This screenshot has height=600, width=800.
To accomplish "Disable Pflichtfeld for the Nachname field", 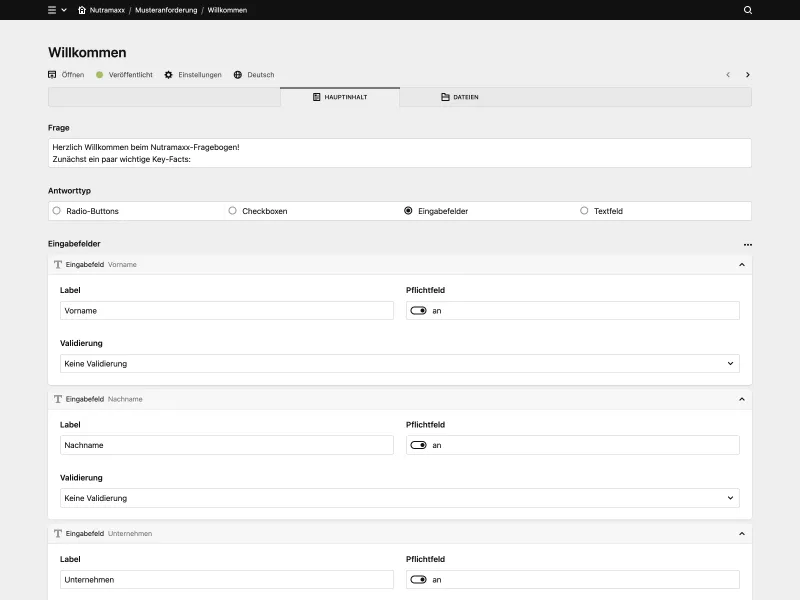I will tap(419, 444).
